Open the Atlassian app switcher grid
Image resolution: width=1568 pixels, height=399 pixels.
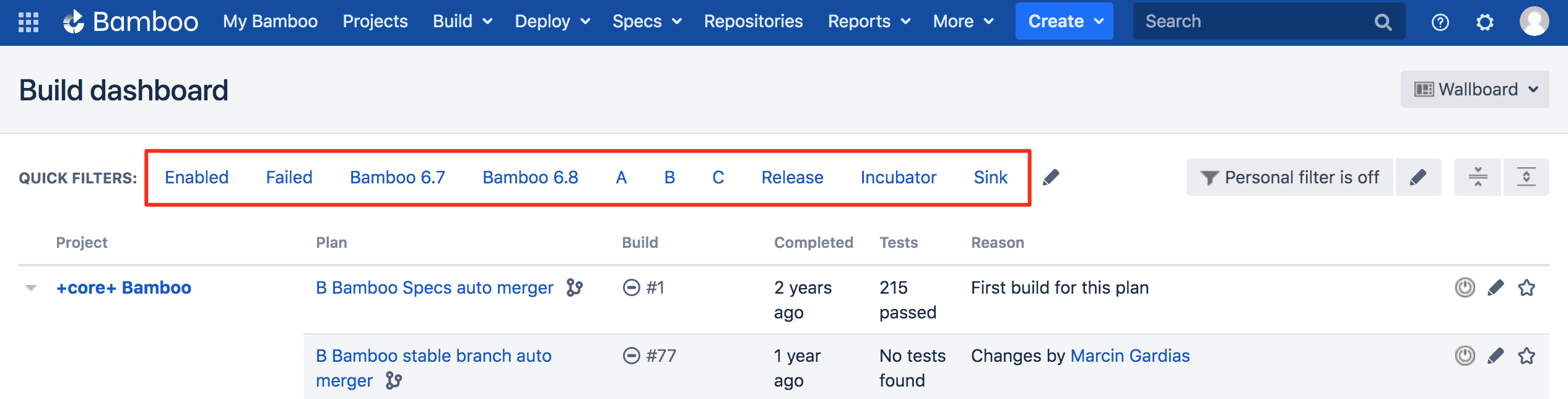(27, 20)
